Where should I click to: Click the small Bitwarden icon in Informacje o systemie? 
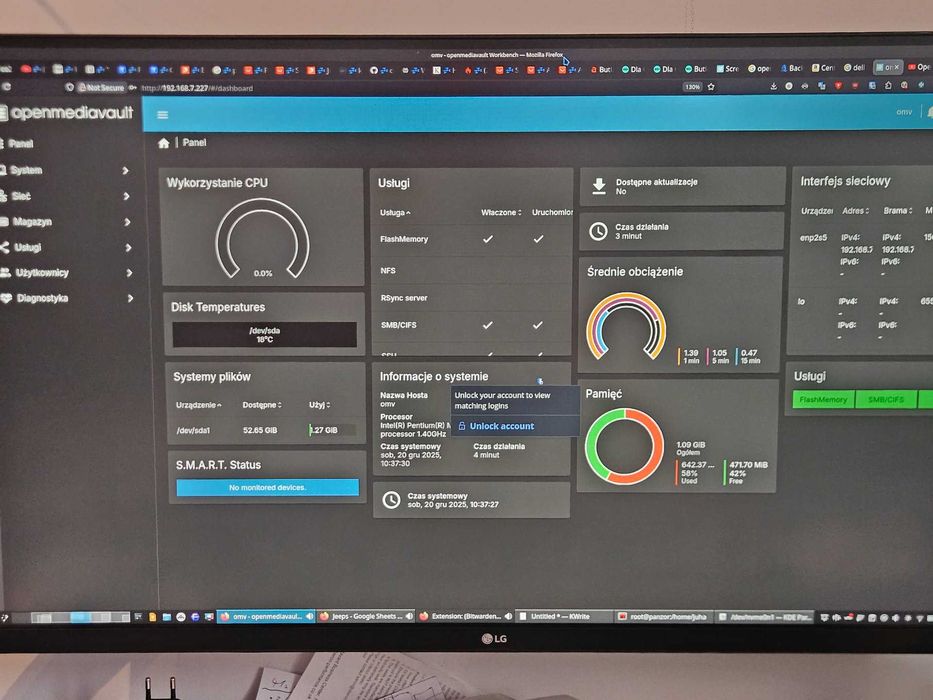540,381
